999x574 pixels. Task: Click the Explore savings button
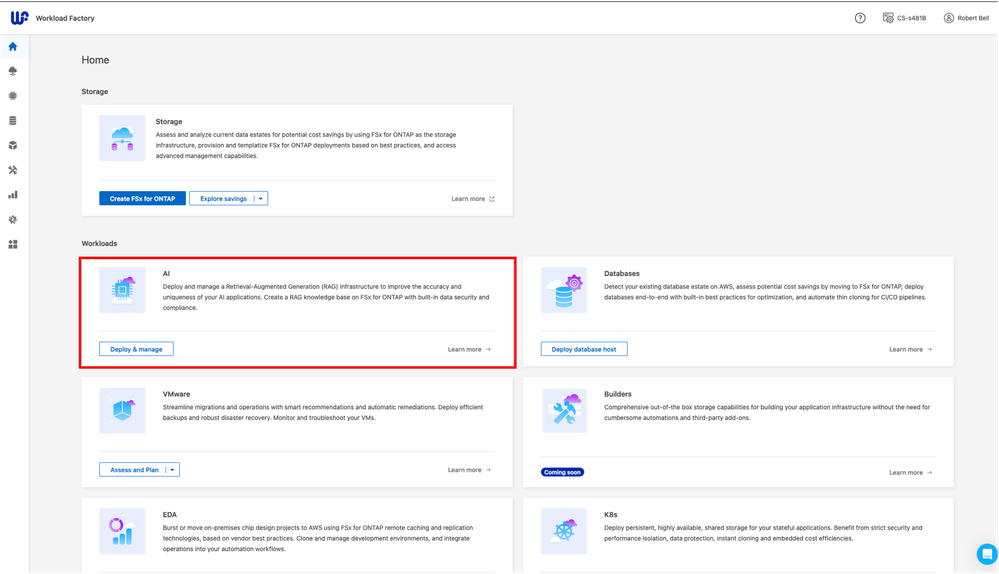pyautogui.click(x=223, y=199)
